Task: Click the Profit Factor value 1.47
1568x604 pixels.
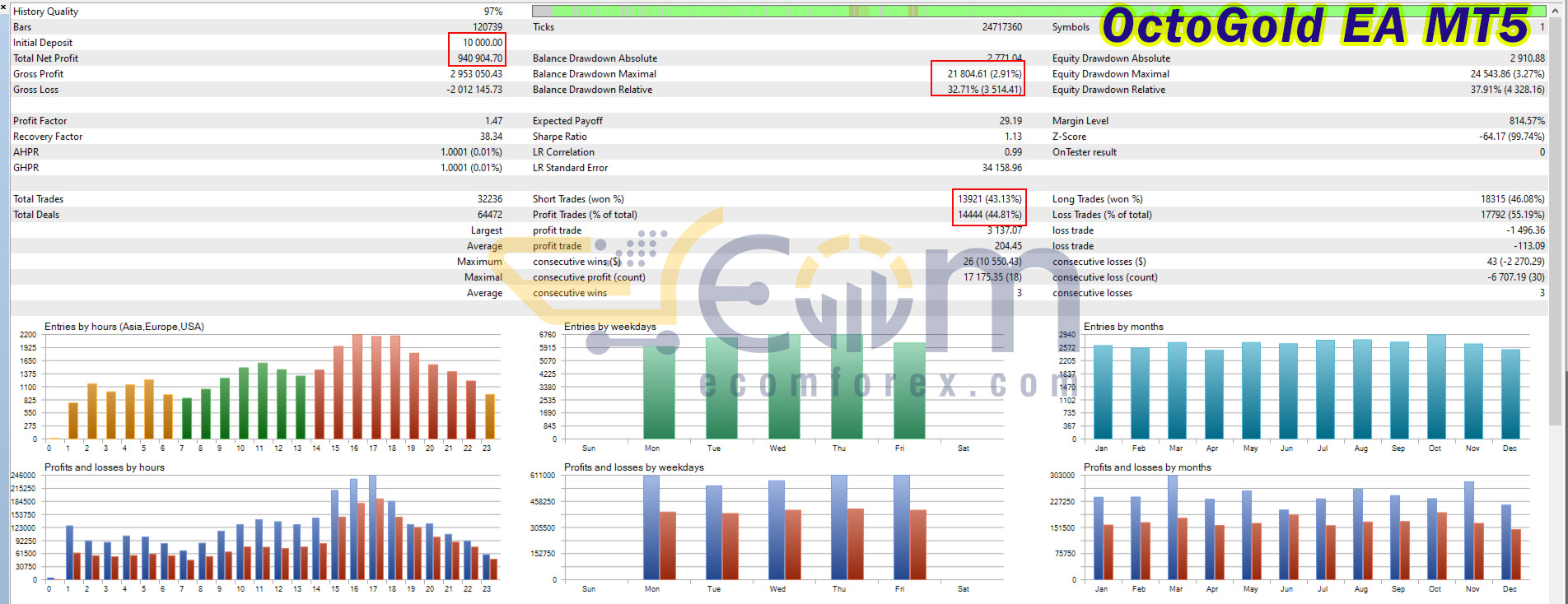Action: (493, 121)
